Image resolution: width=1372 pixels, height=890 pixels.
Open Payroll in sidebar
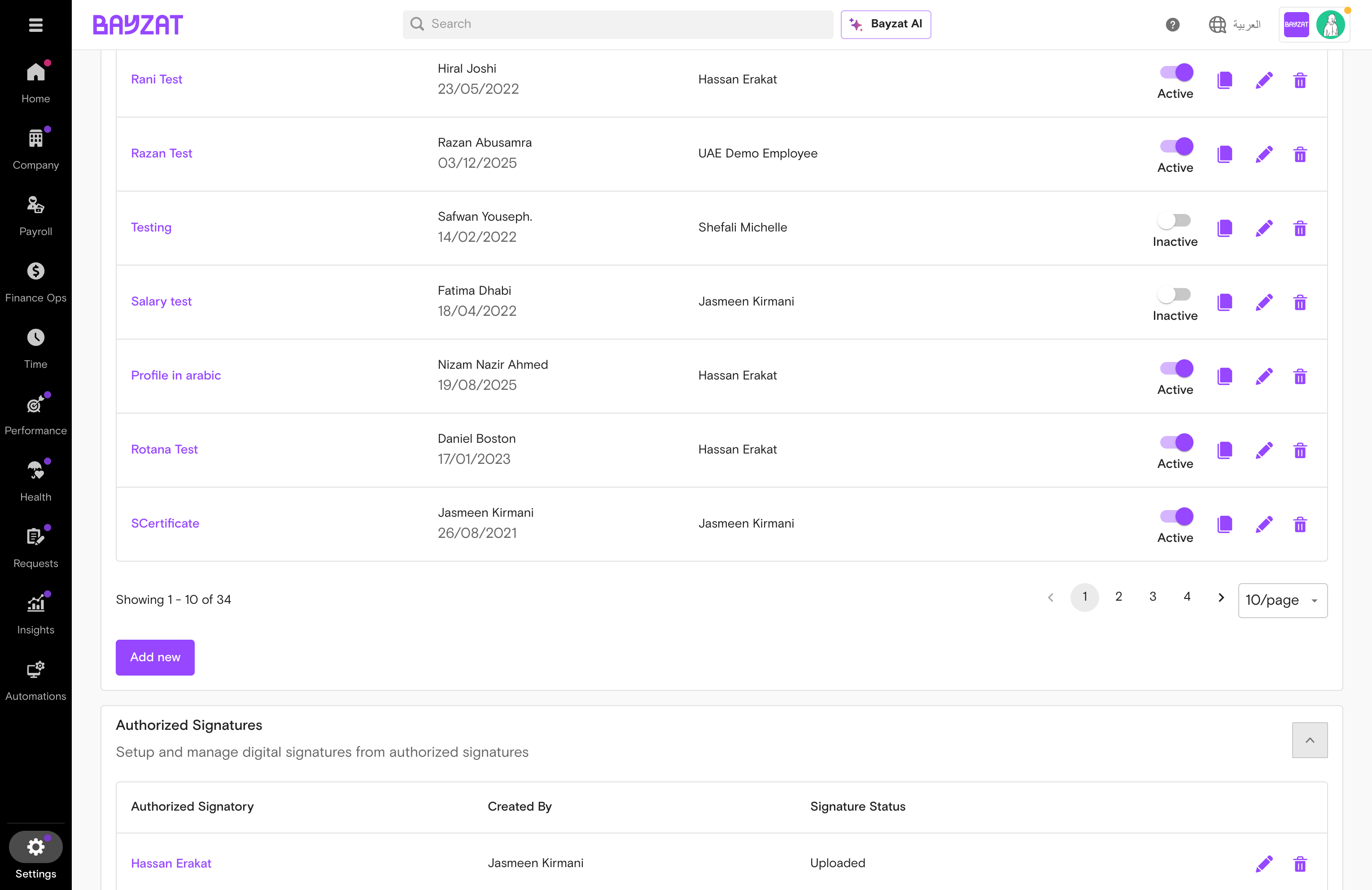(x=36, y=216)
